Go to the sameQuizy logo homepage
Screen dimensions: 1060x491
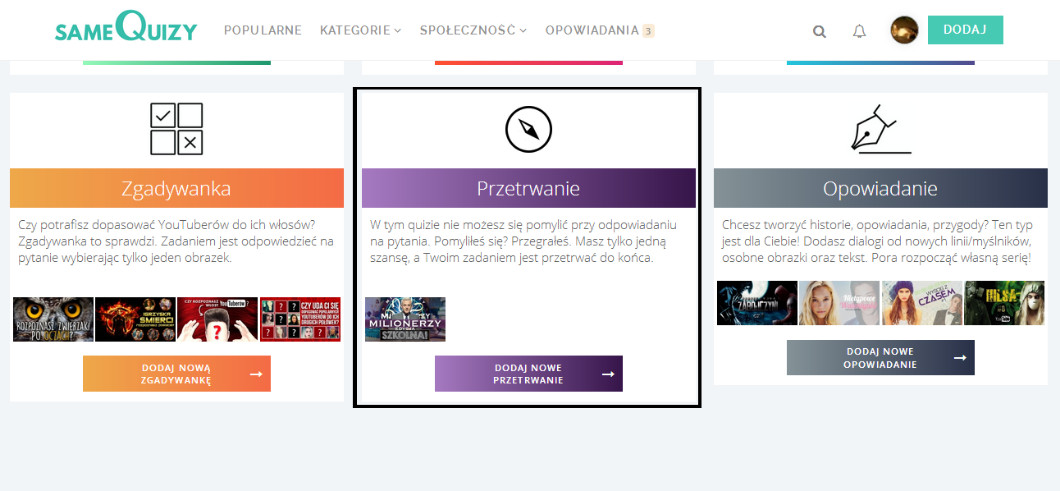click(x=126, y=30)
